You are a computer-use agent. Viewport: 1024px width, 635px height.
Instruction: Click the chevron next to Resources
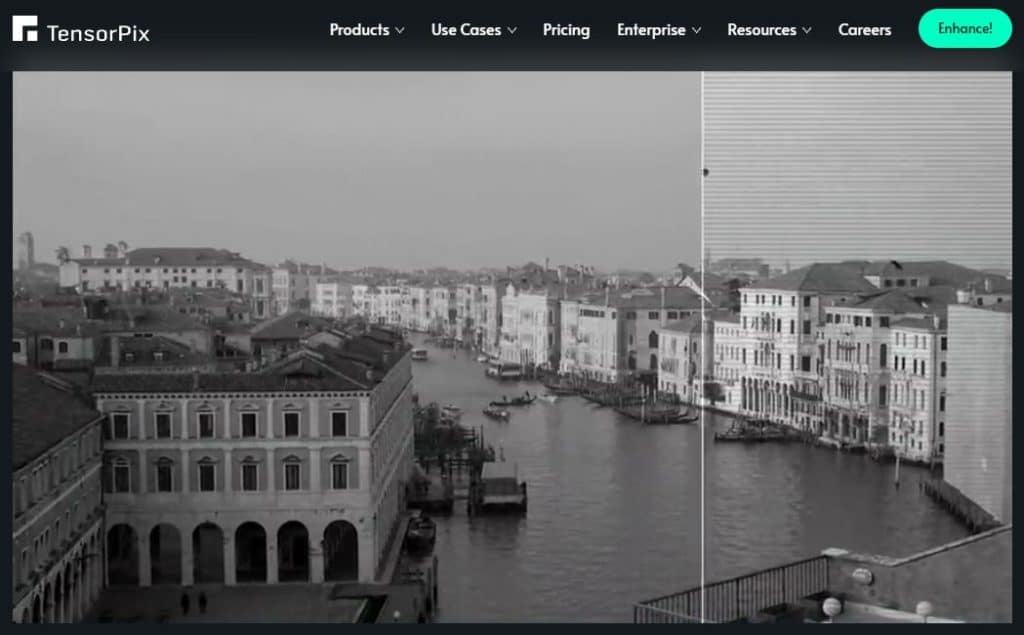click(808, 31)
